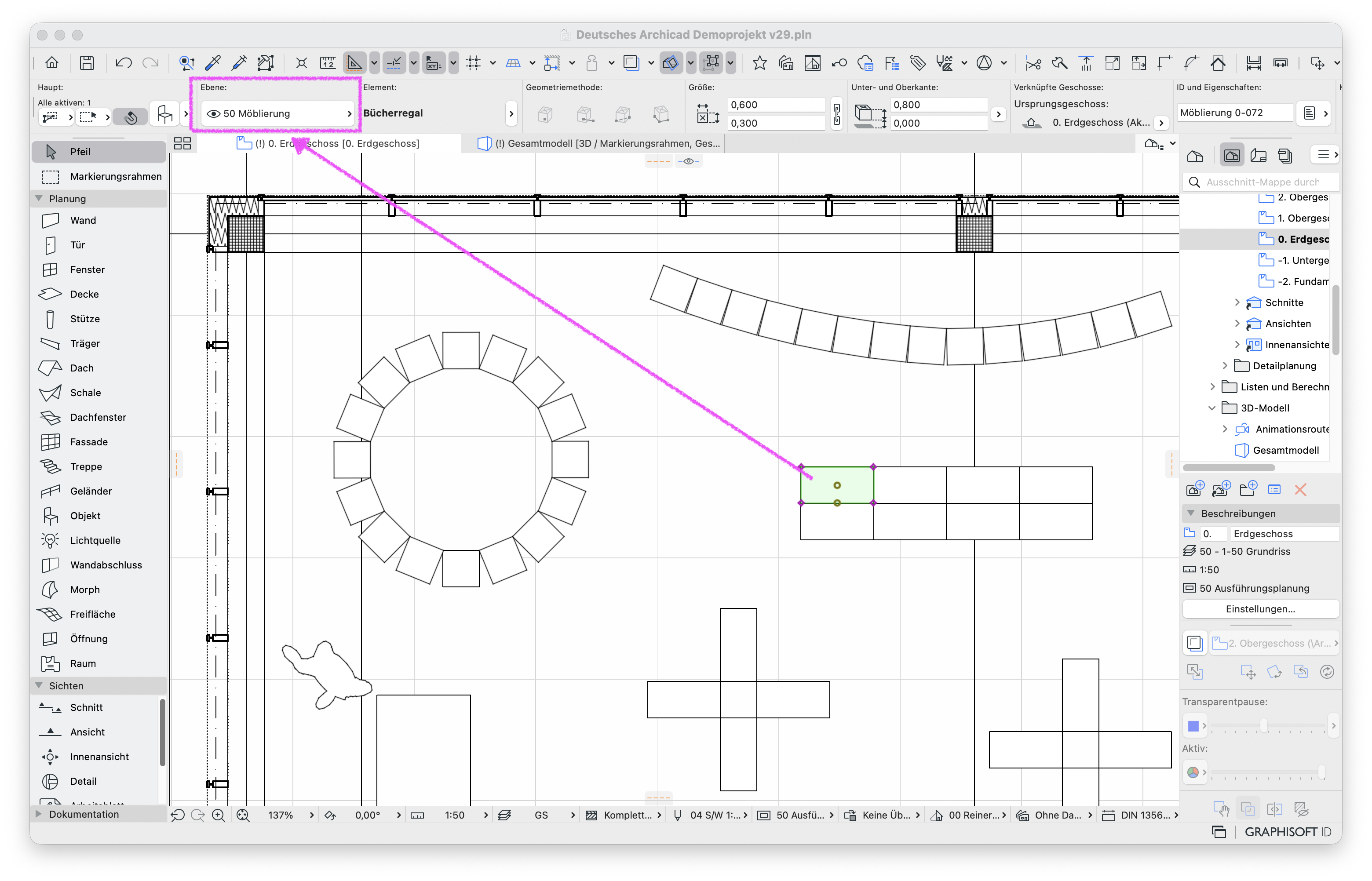The height and width of the screenshot is (881, 1372).
Task: Toggle layer eye icon for 50 Möblierung
Action: pos(213,113)
